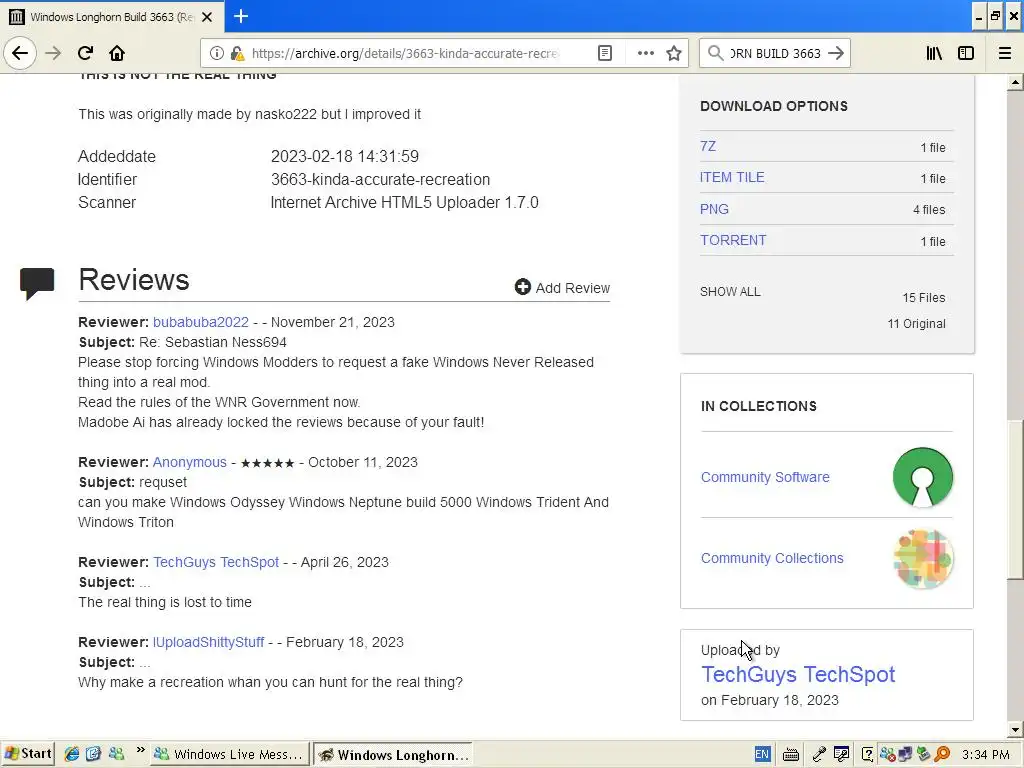The image size is (1024, 768).
Task: Switch to Windows Live Messenger taskbar button
Action: point(229,754)
